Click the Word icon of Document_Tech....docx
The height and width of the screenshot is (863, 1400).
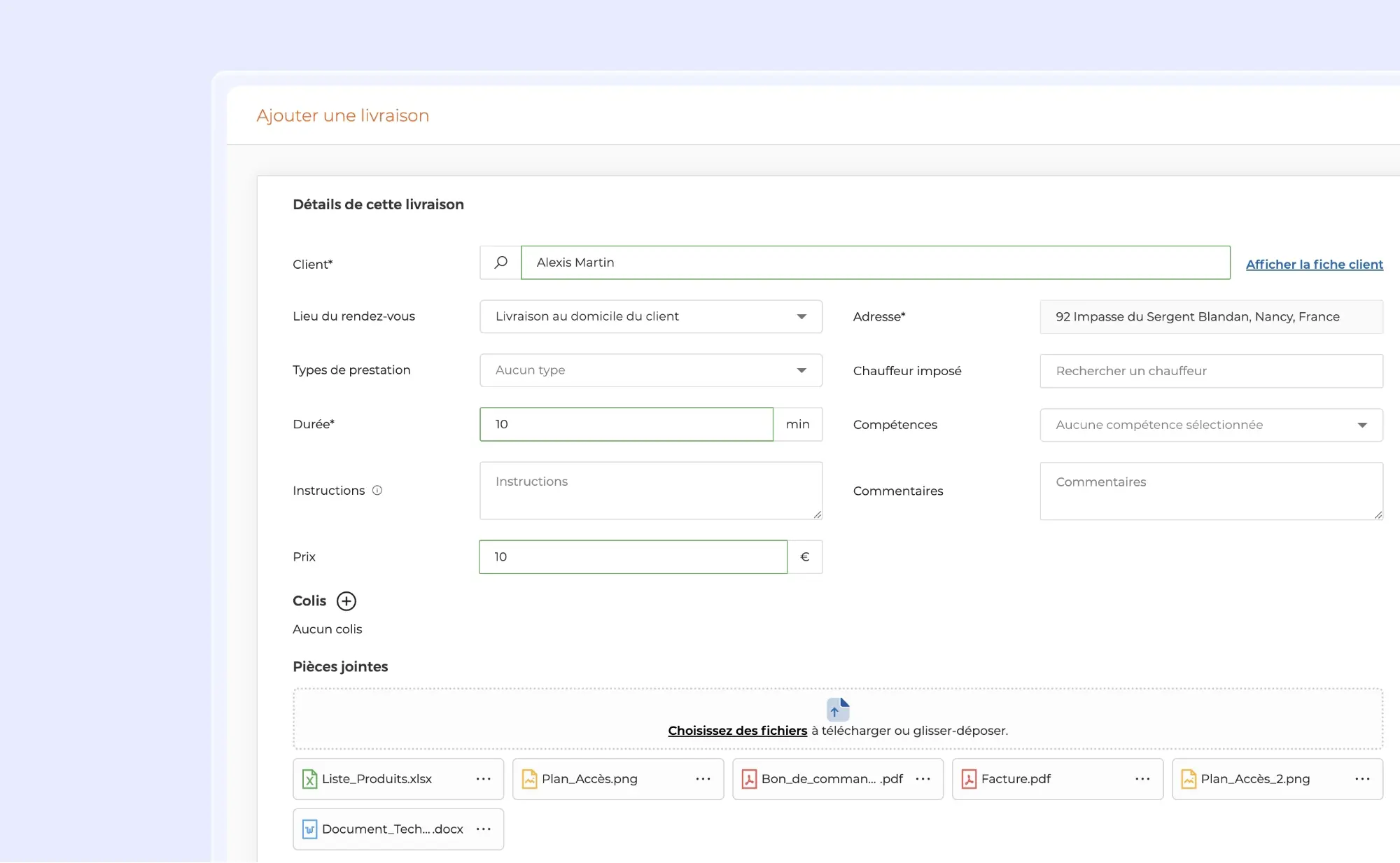[309, 829]
